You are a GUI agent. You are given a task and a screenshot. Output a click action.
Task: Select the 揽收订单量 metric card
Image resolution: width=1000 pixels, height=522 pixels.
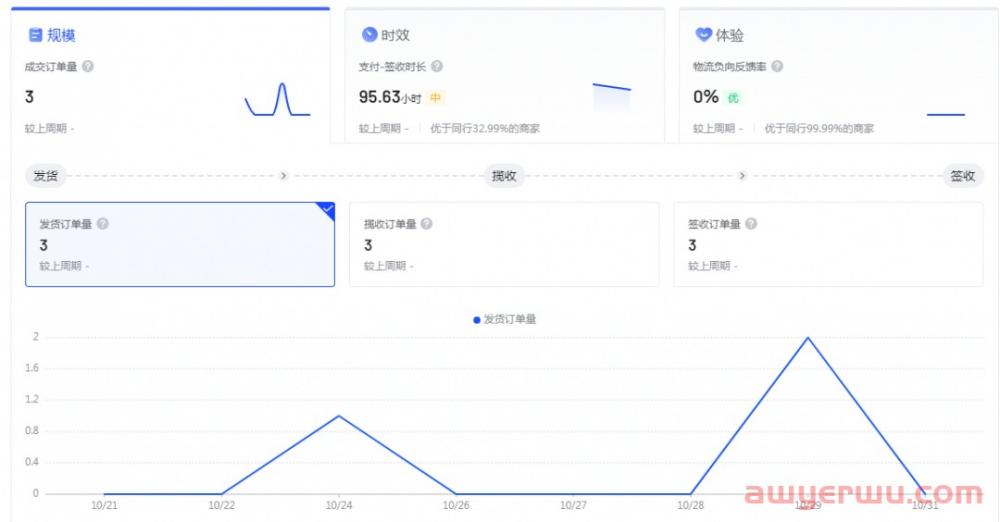[504, 244]
